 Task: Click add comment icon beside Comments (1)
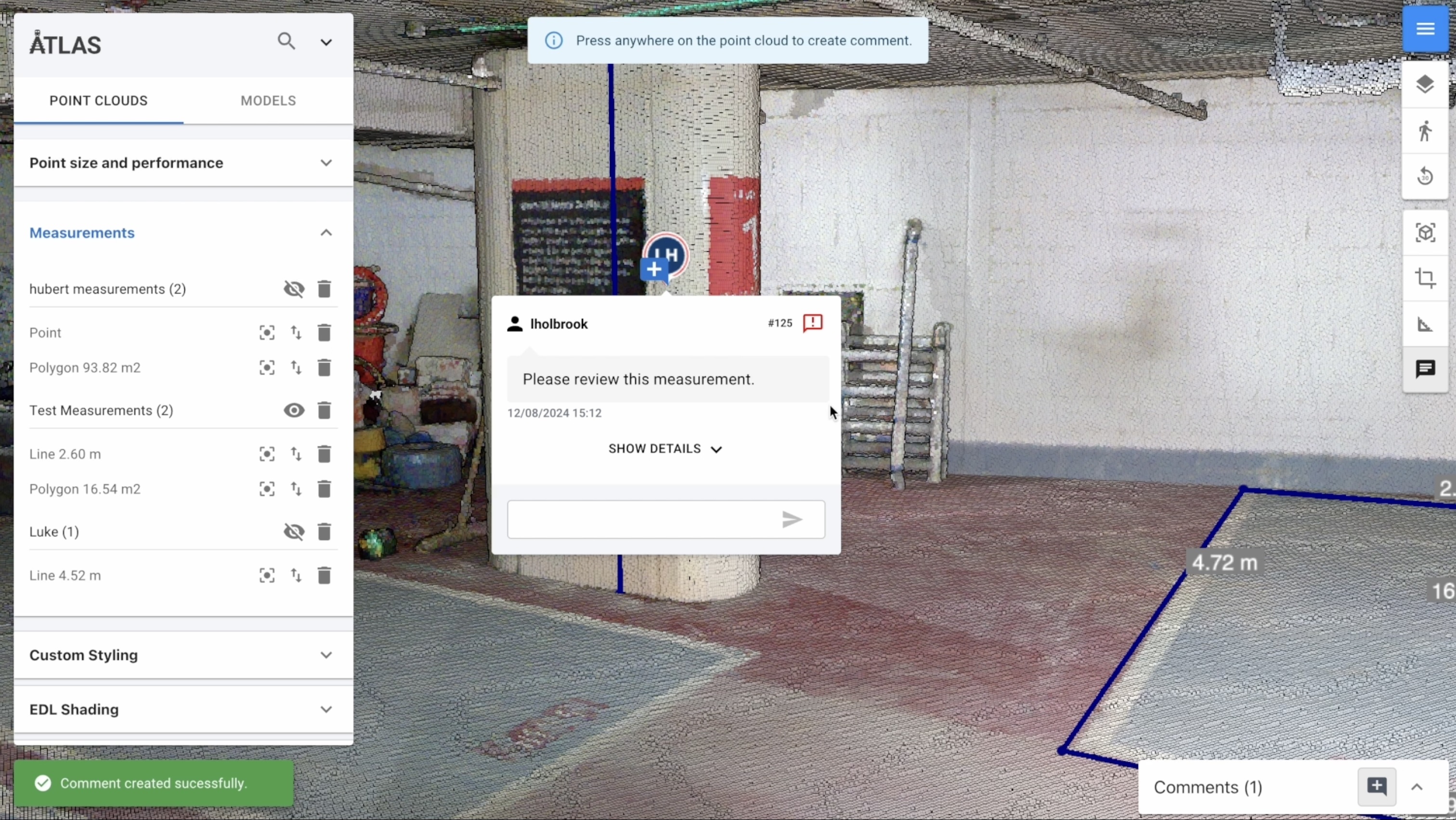[x=1377, y=786]
